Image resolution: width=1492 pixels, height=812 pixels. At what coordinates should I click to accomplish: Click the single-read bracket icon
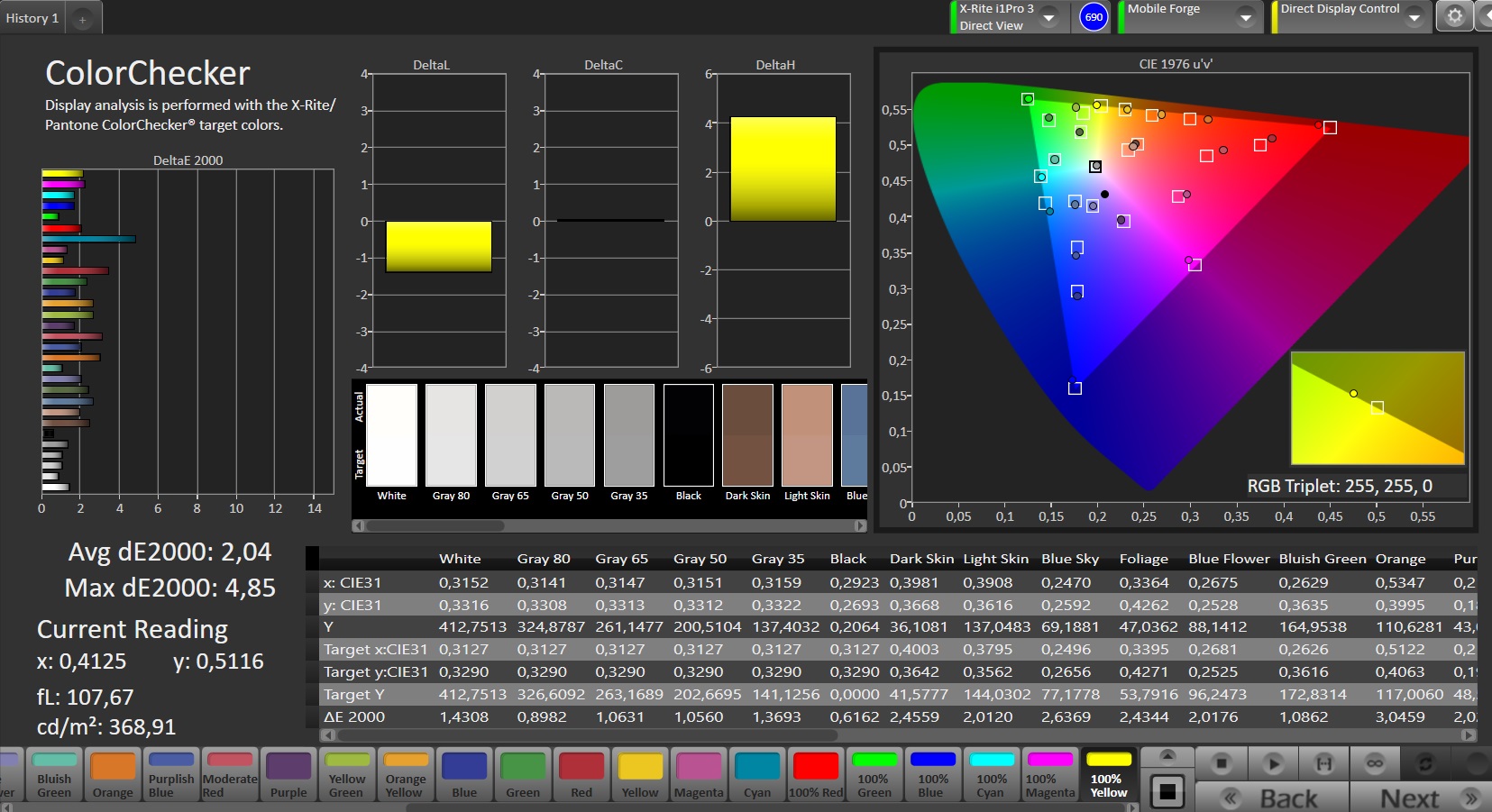pos(1323,763)
